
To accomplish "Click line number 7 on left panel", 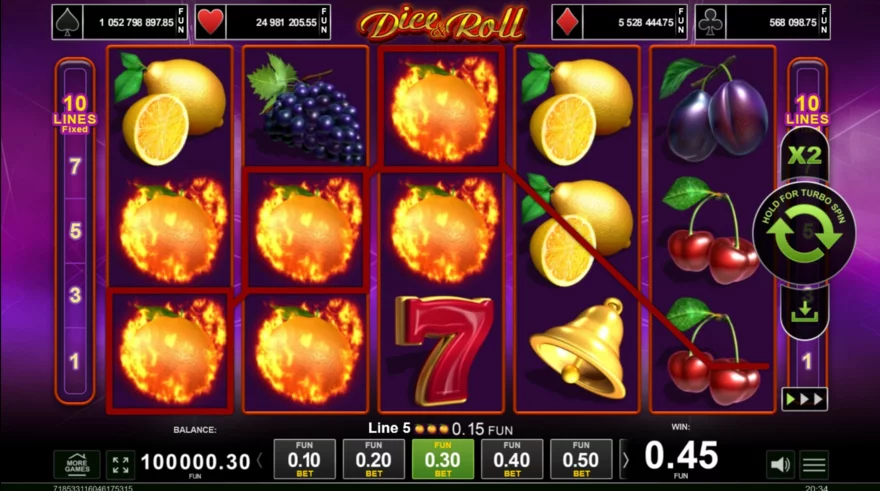I will [75, 166].
